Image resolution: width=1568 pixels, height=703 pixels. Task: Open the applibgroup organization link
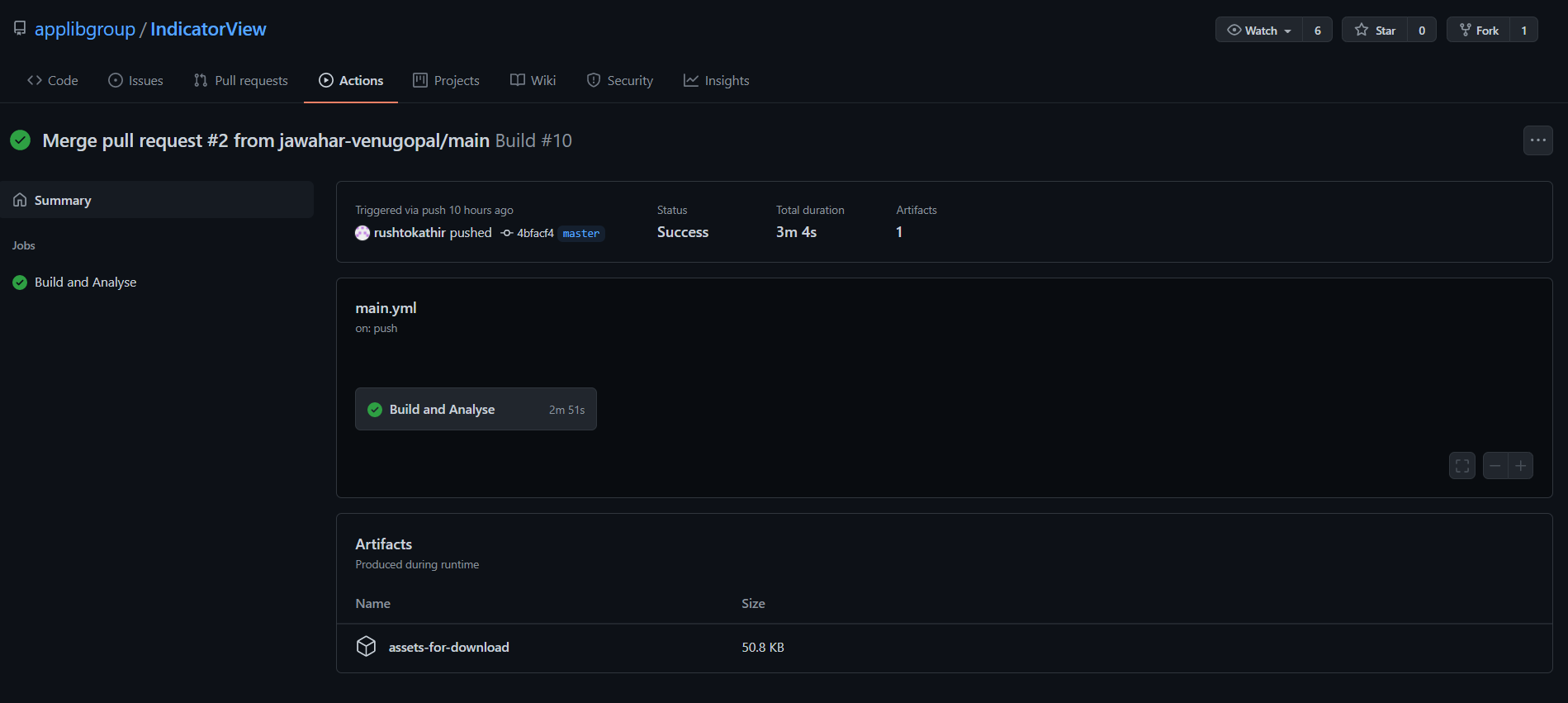click(x=85, y=29)
